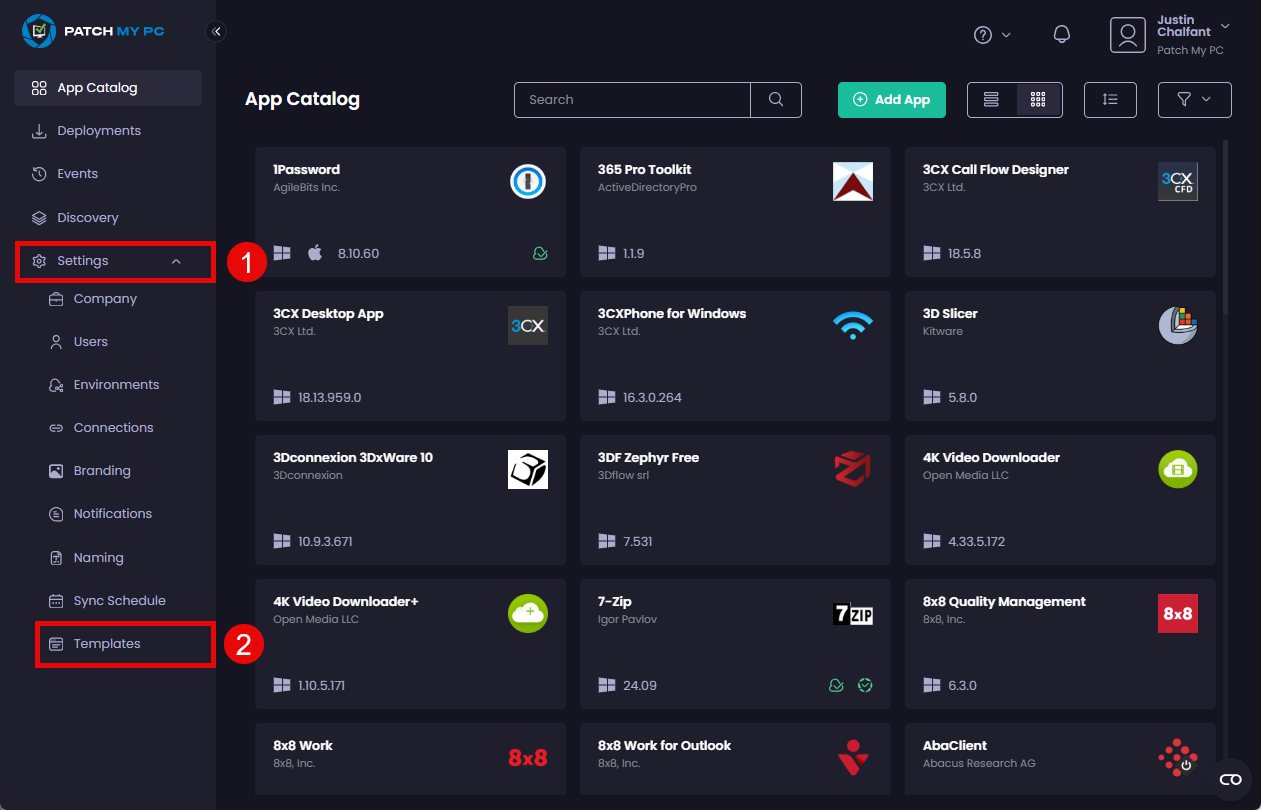Open the help dropdown menu
This screenshot has height=810, width=1261.
click(991, 34)
